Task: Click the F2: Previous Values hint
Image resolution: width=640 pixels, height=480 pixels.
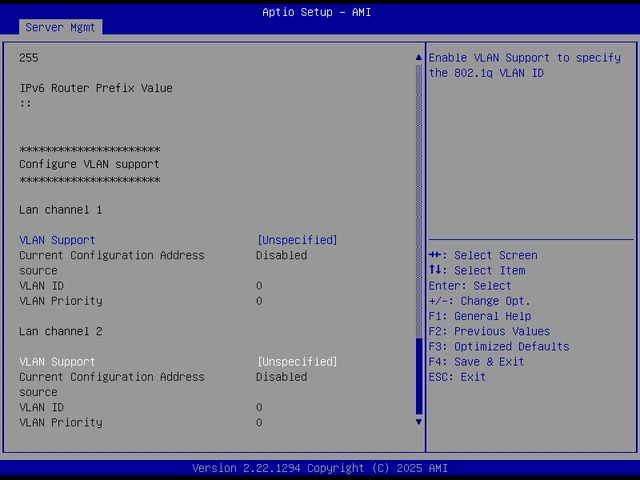Action: 489,331
